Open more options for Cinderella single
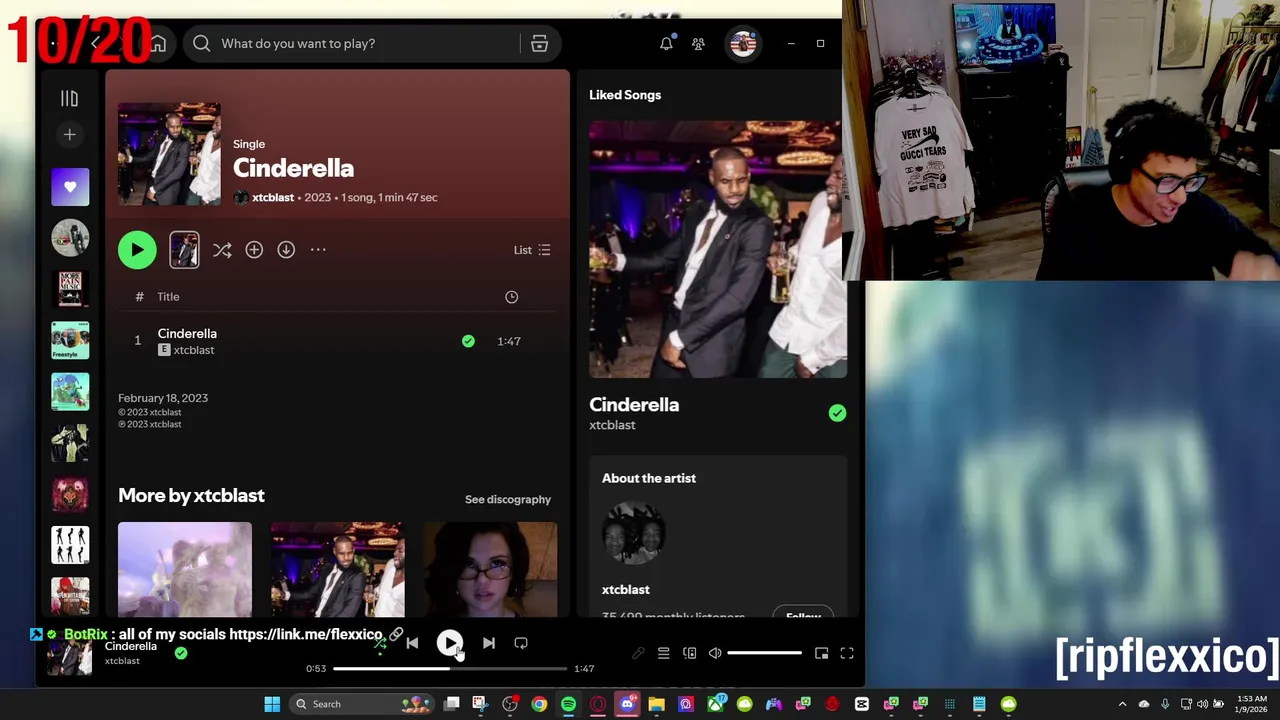 [318, 250]
